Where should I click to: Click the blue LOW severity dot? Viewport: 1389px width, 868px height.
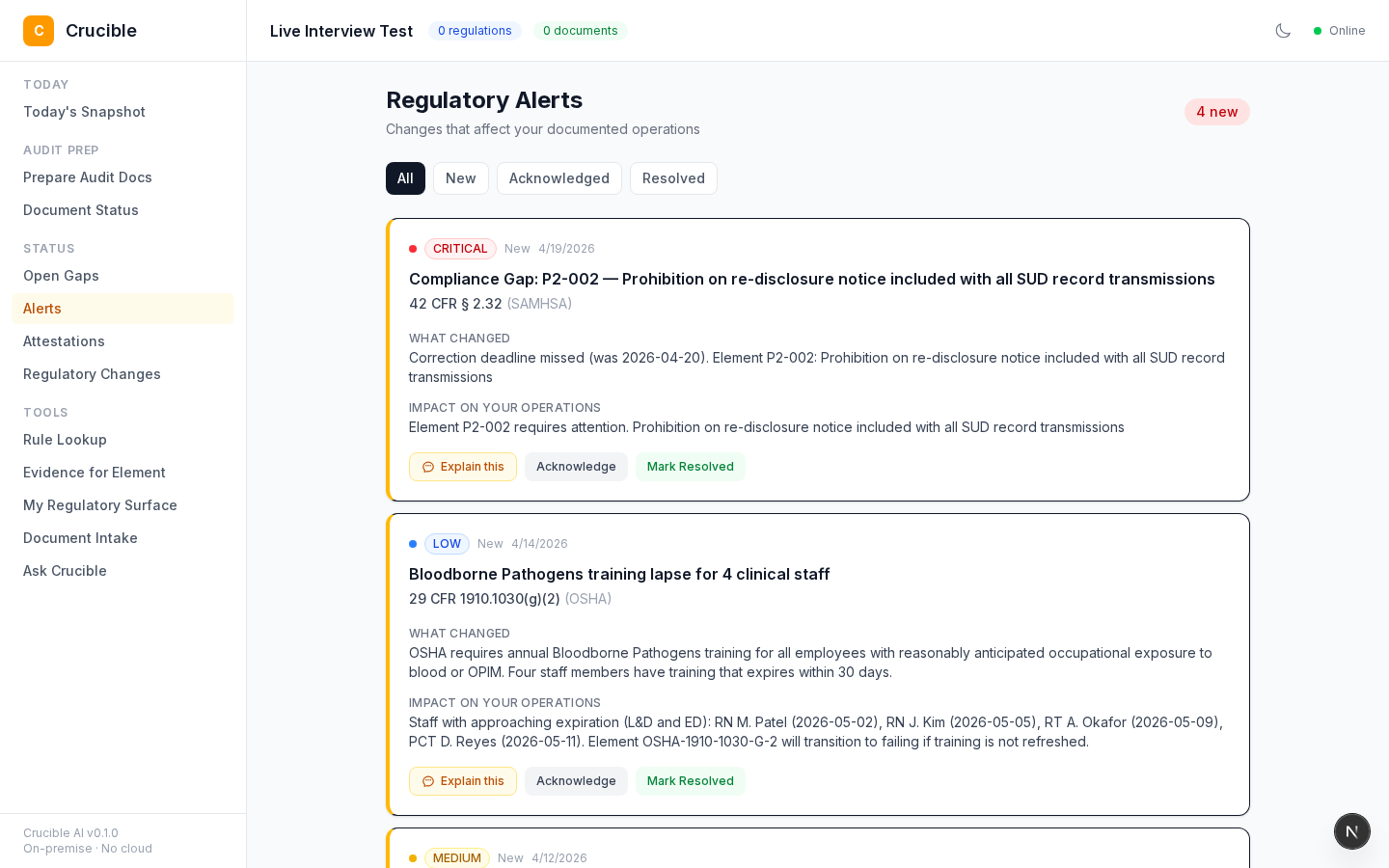(x=413, y=544)
